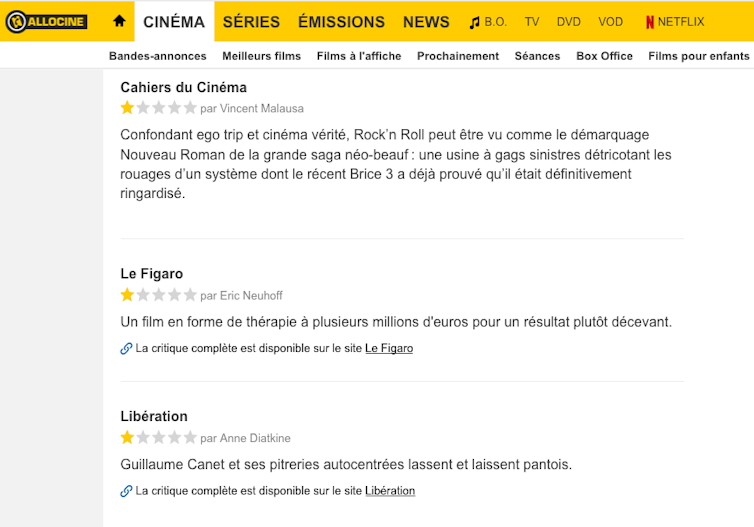Go to the home icon
Image resolution: width=754 pixels, height=527 pixels.
[x=119, y=21]
